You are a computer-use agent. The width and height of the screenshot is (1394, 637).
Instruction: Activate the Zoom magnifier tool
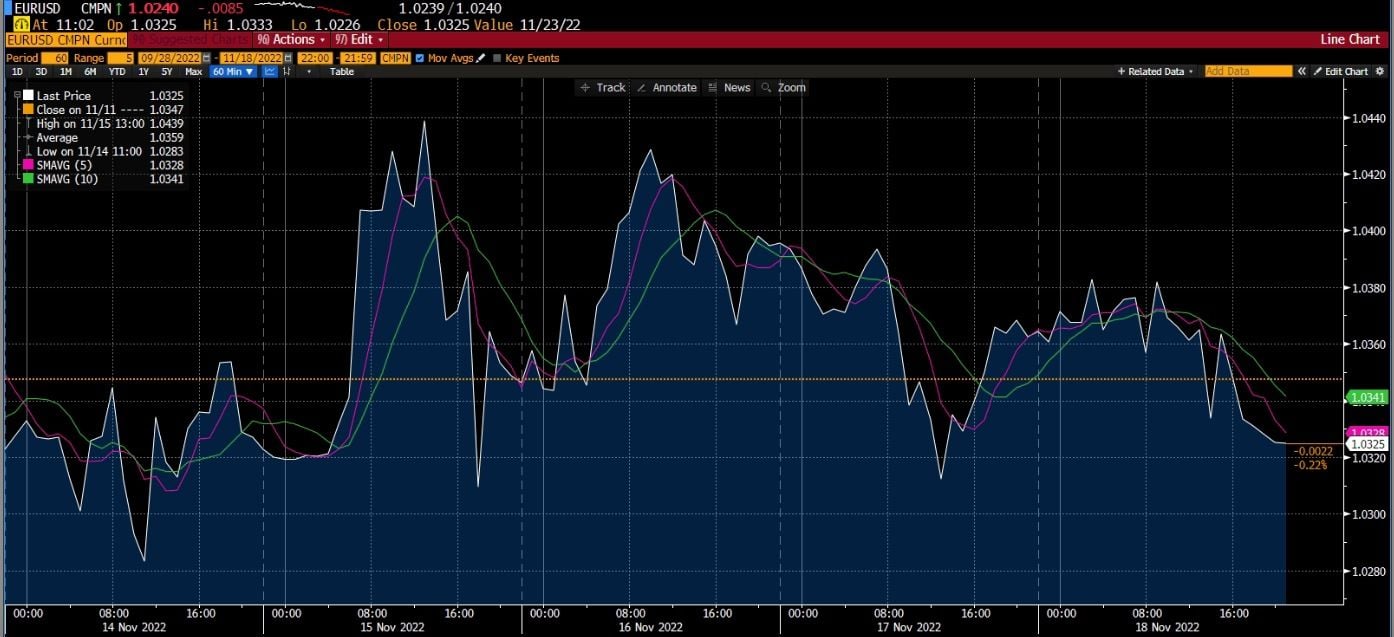[x=784, y=87]
